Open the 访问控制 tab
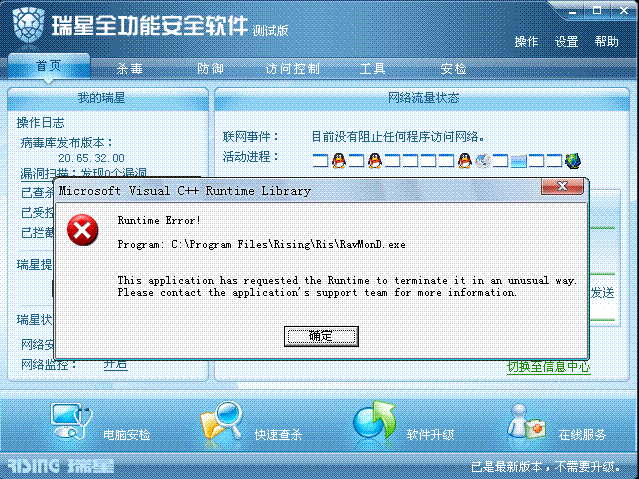This screenshot has width=639, height=479. 293,68
